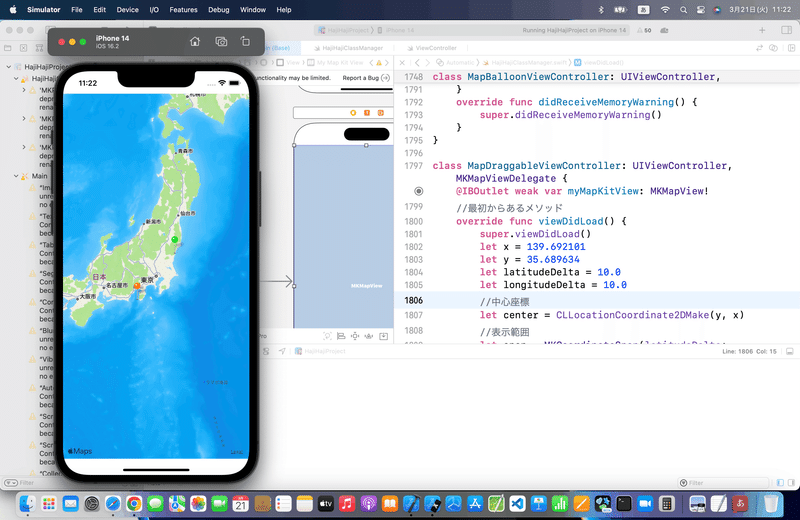Screen dimensions: 800x520
Task: Select HajiHajiClassManager.swift in jump bar
Action: click(524, 63)
